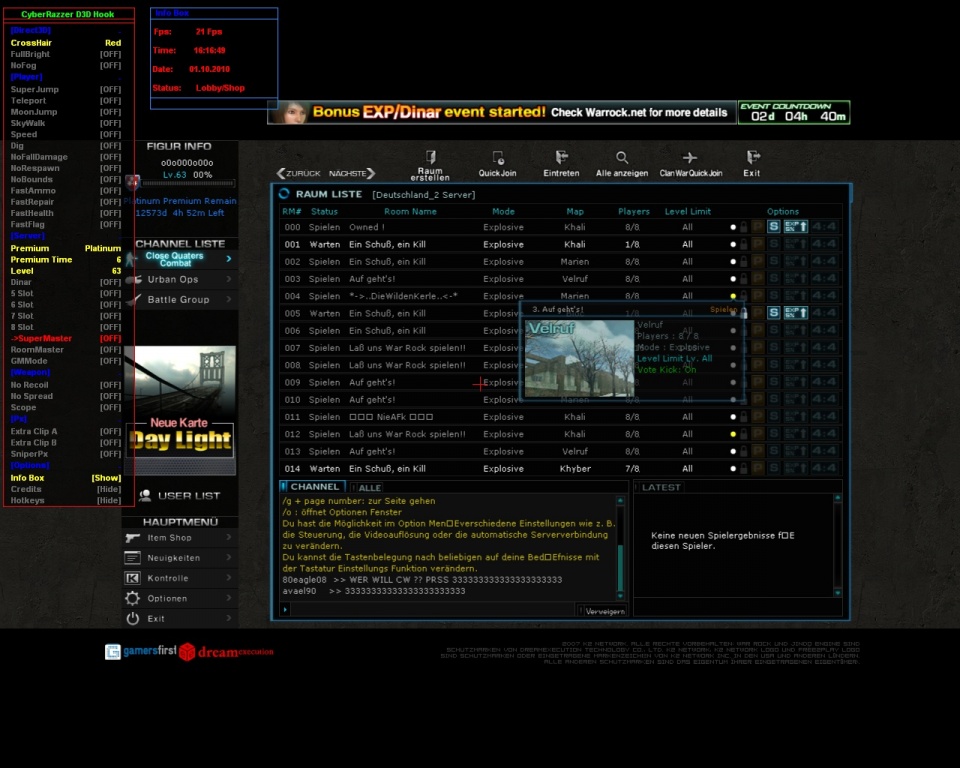
Task: Start a Clan War Quick Join
Action: (690, 157)
